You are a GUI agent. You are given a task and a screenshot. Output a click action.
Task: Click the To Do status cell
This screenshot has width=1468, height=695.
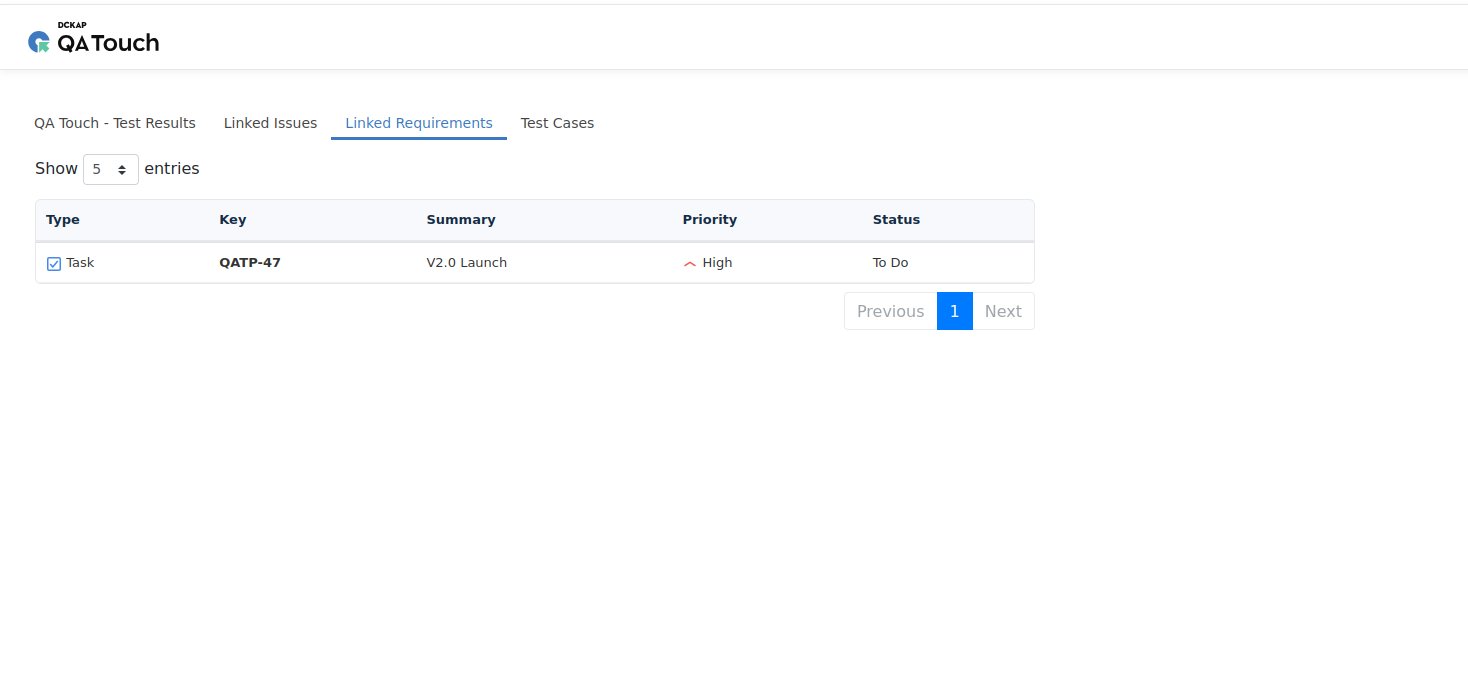click(890, 263)
